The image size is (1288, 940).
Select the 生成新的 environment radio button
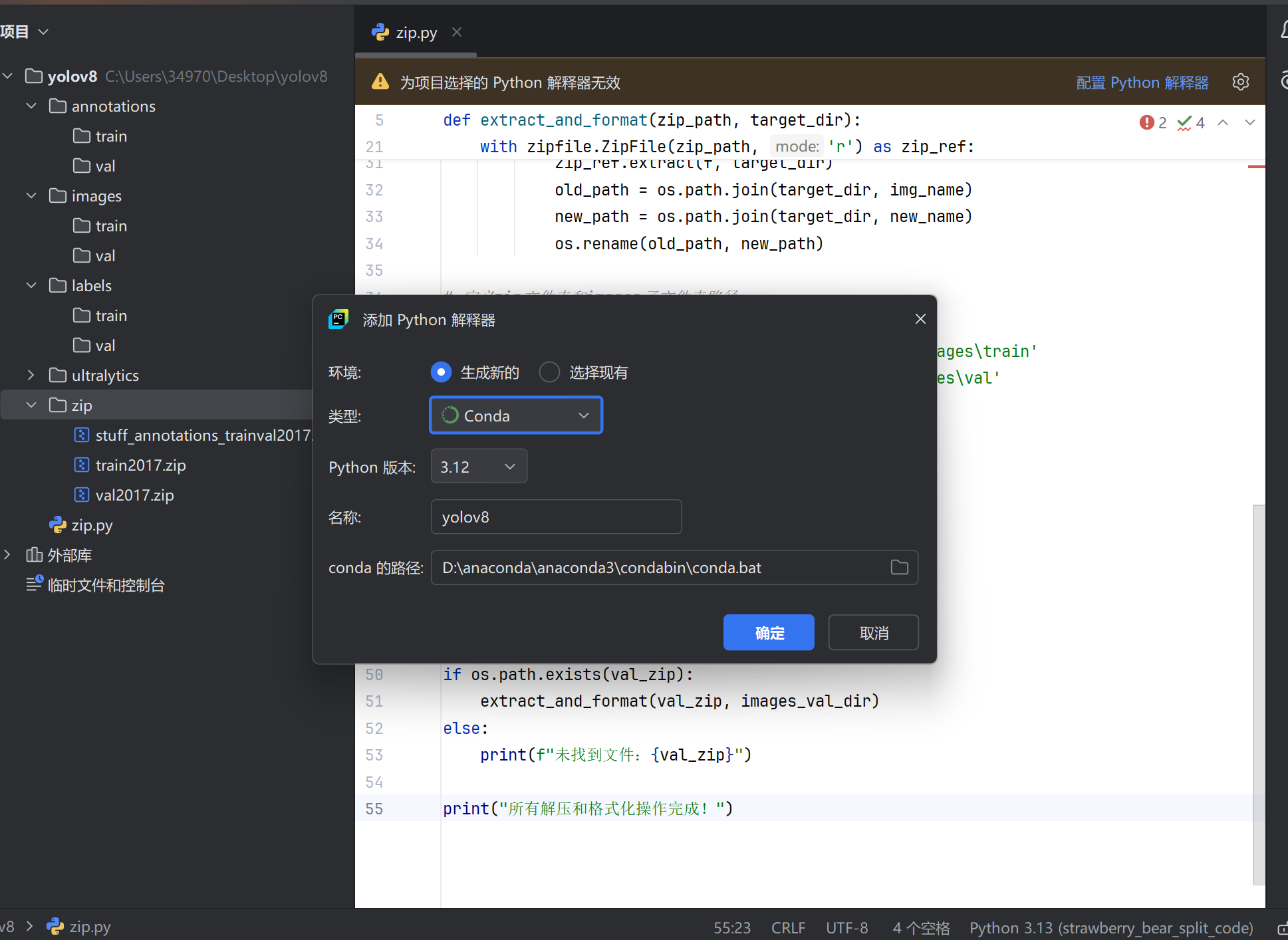[441, 372]
